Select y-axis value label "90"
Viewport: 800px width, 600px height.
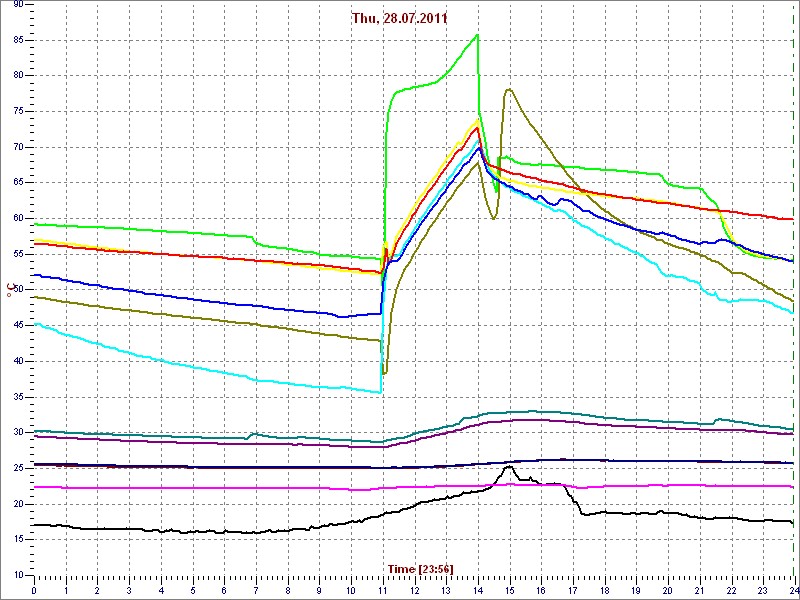click(18, 4)
